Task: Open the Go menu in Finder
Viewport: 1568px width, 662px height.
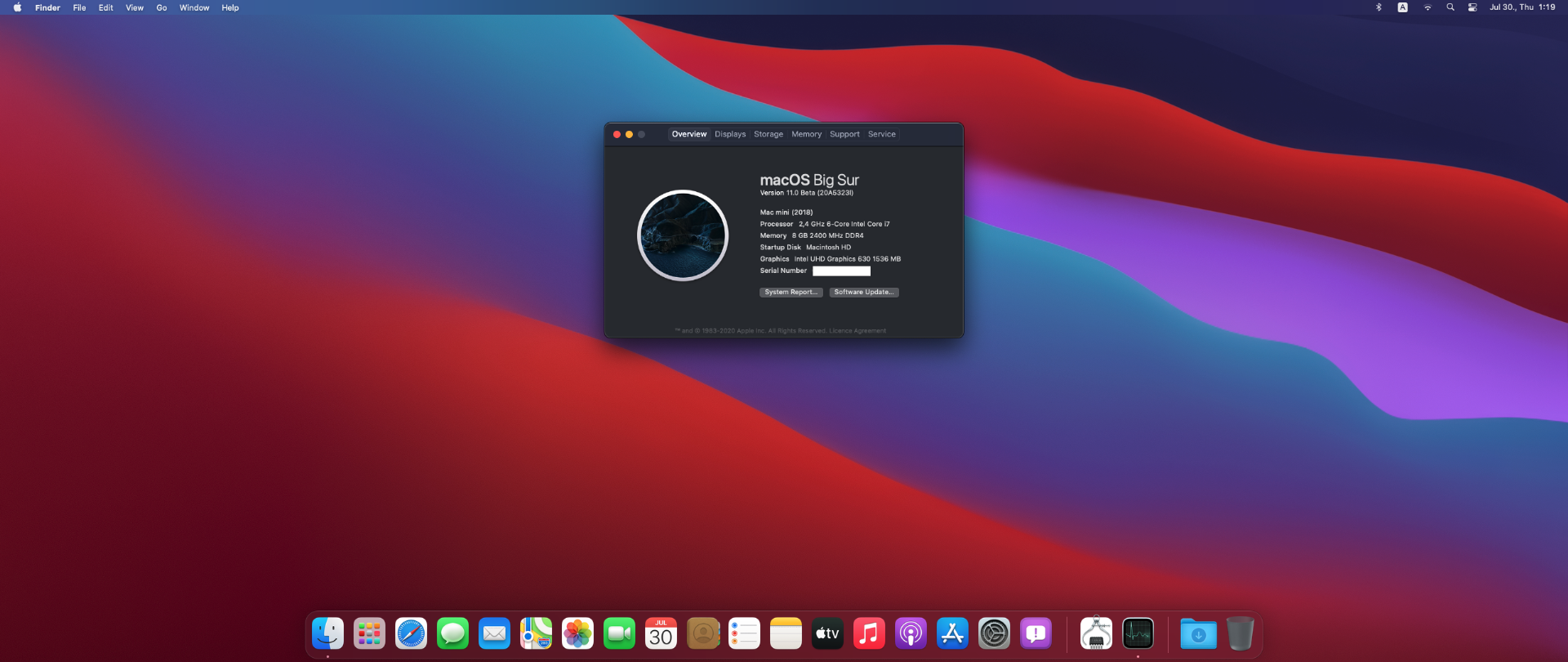Action: [x=162, y=7]
